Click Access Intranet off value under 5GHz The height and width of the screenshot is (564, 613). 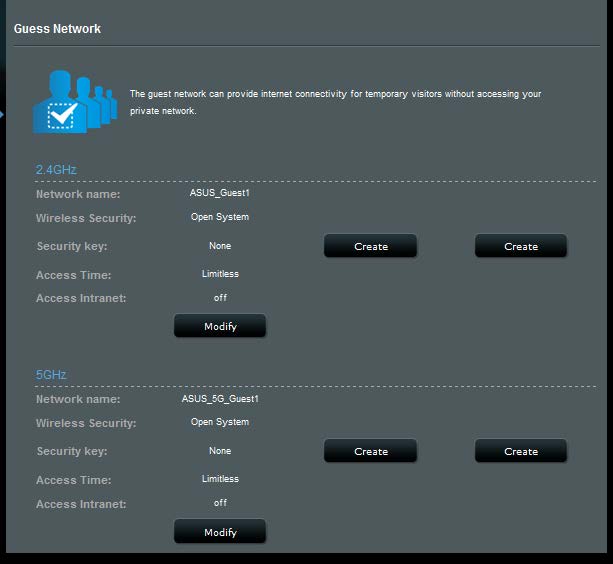click(x=220, y=503)
